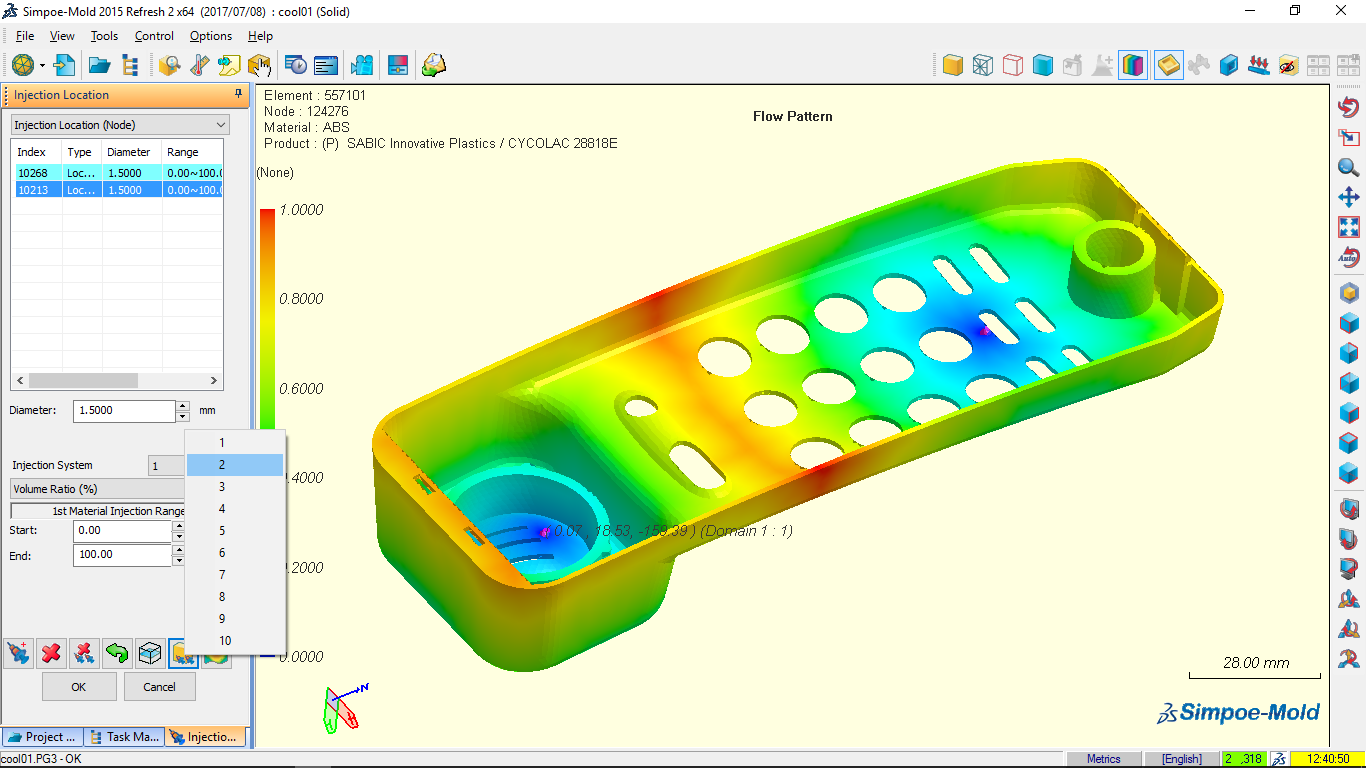
Task: Click the Diameter input field
Action: [124, 411]
